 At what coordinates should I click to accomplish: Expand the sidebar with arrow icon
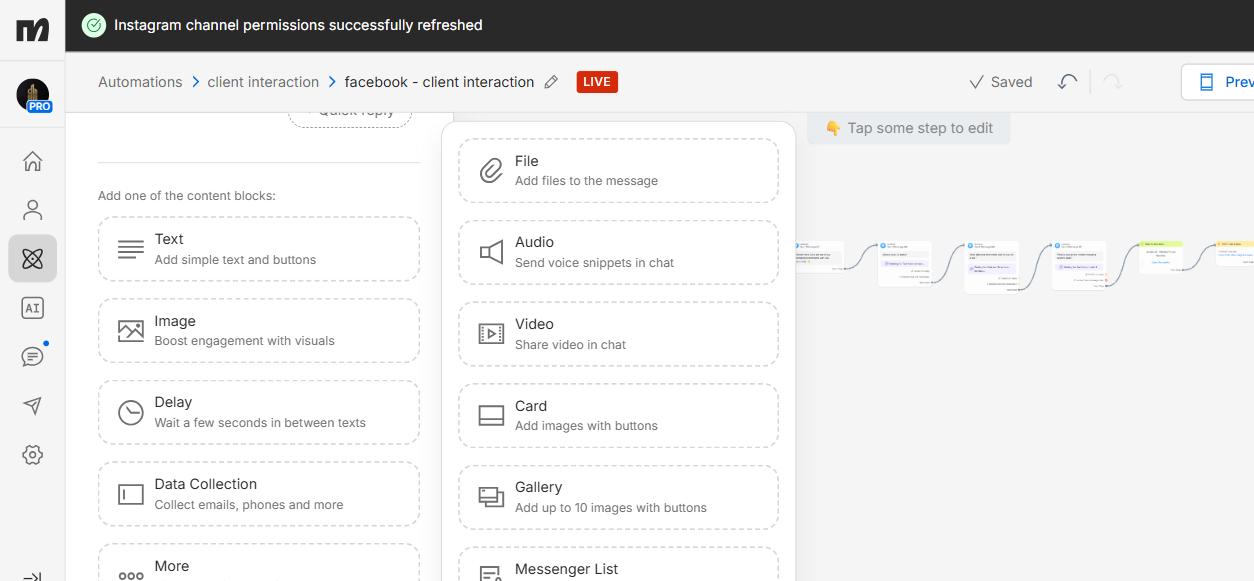coord(32,575)
